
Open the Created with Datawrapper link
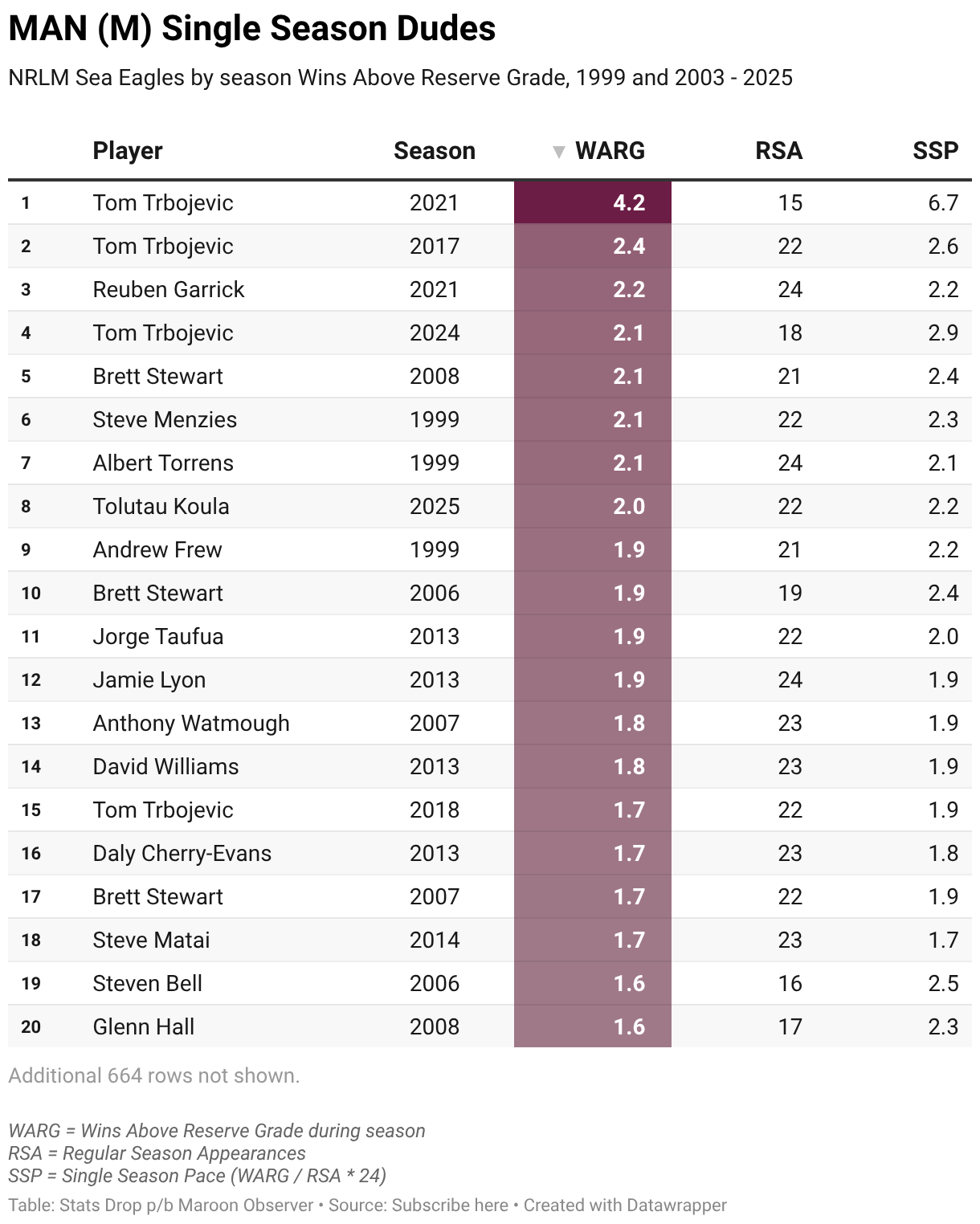point(625,1205)
